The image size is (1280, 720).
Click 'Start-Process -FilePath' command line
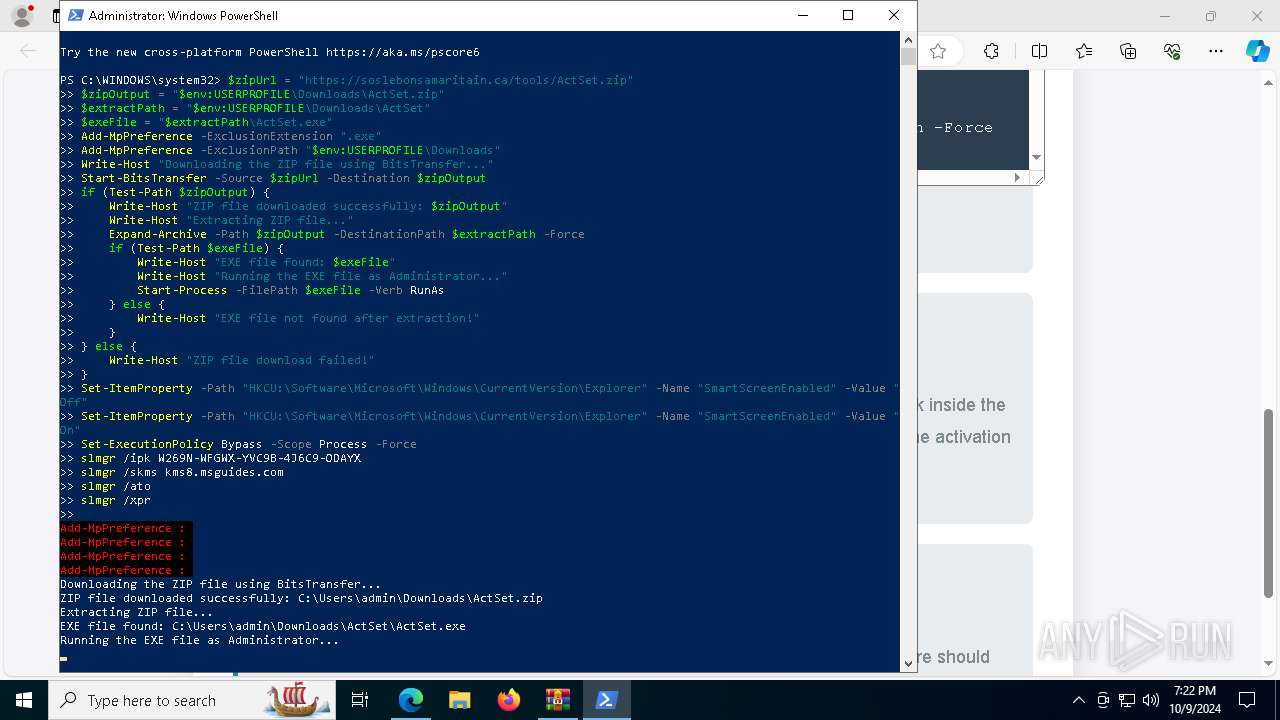[291, 290]
